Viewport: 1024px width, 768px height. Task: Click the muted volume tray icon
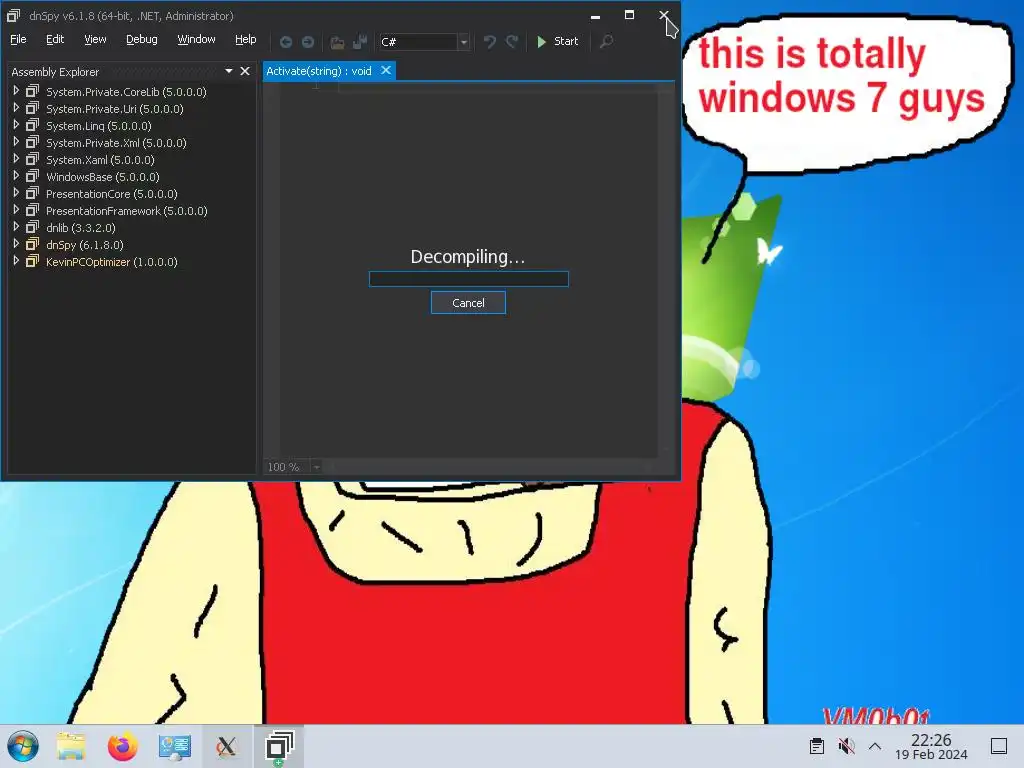846,746
